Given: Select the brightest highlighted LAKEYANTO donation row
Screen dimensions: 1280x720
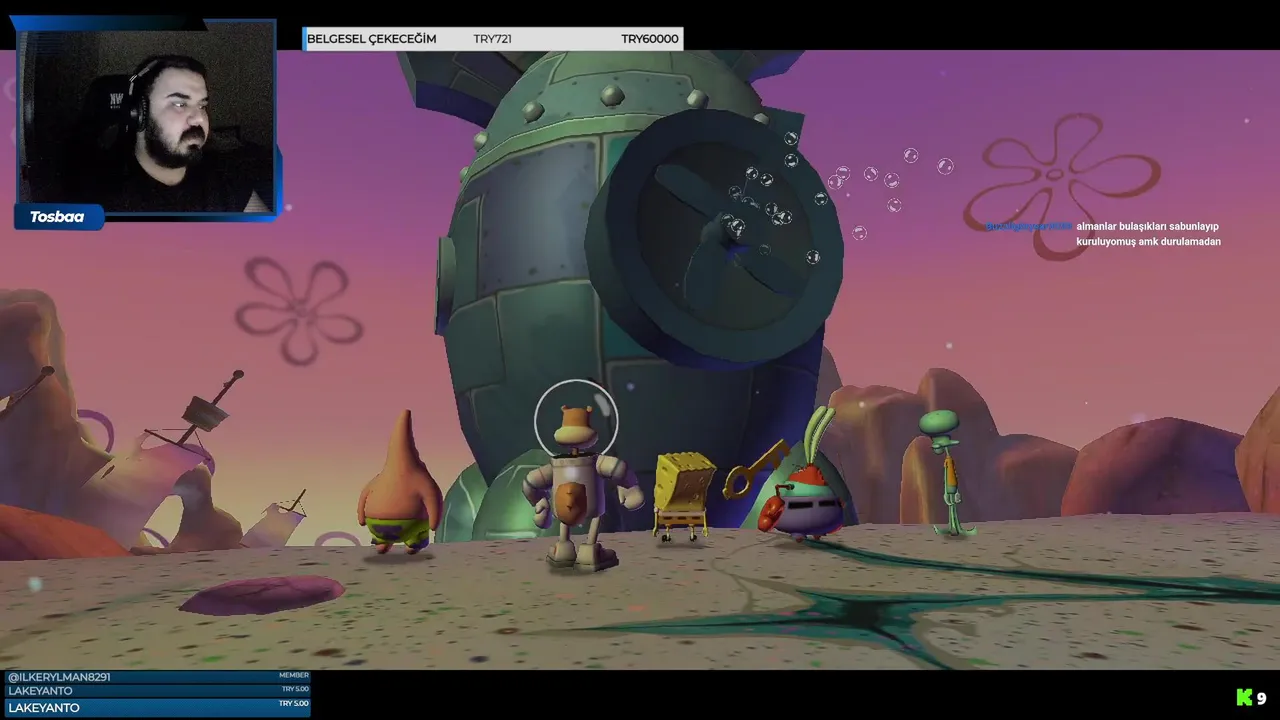Looking at the screenshot, I should [x=158, y=707].
